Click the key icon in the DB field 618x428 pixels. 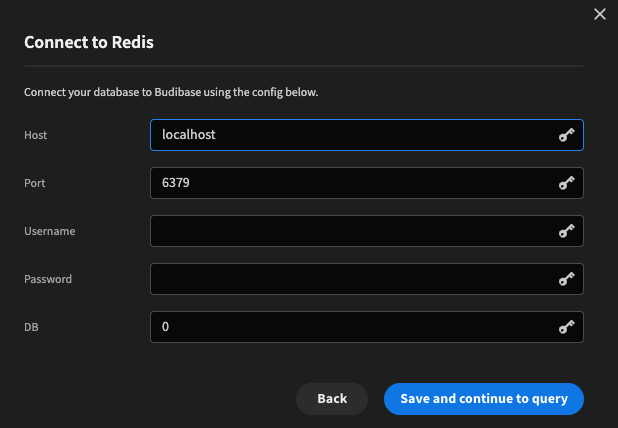566,327
